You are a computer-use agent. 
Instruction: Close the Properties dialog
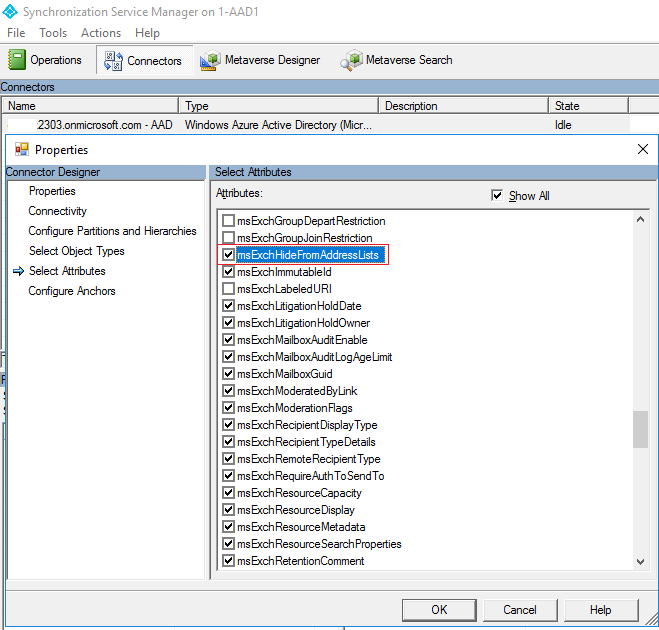643,149
